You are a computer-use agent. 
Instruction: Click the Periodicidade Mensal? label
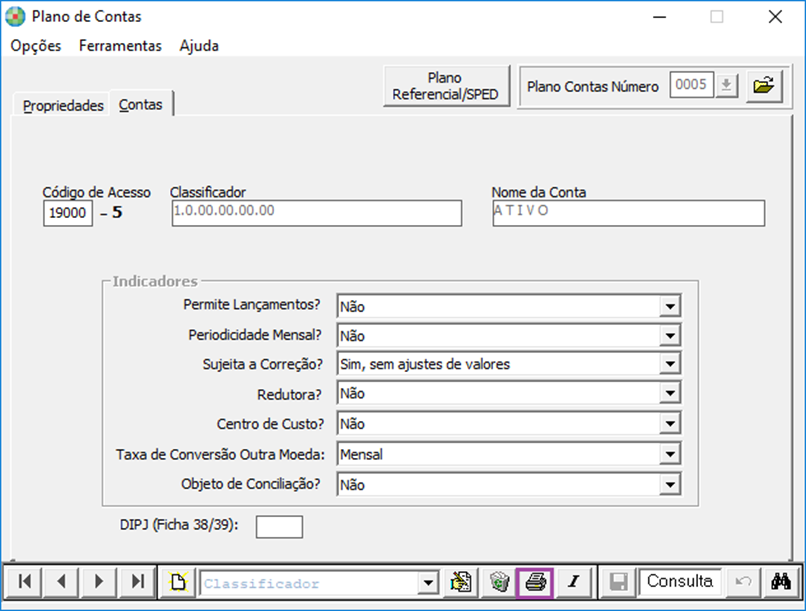point(255,335)
